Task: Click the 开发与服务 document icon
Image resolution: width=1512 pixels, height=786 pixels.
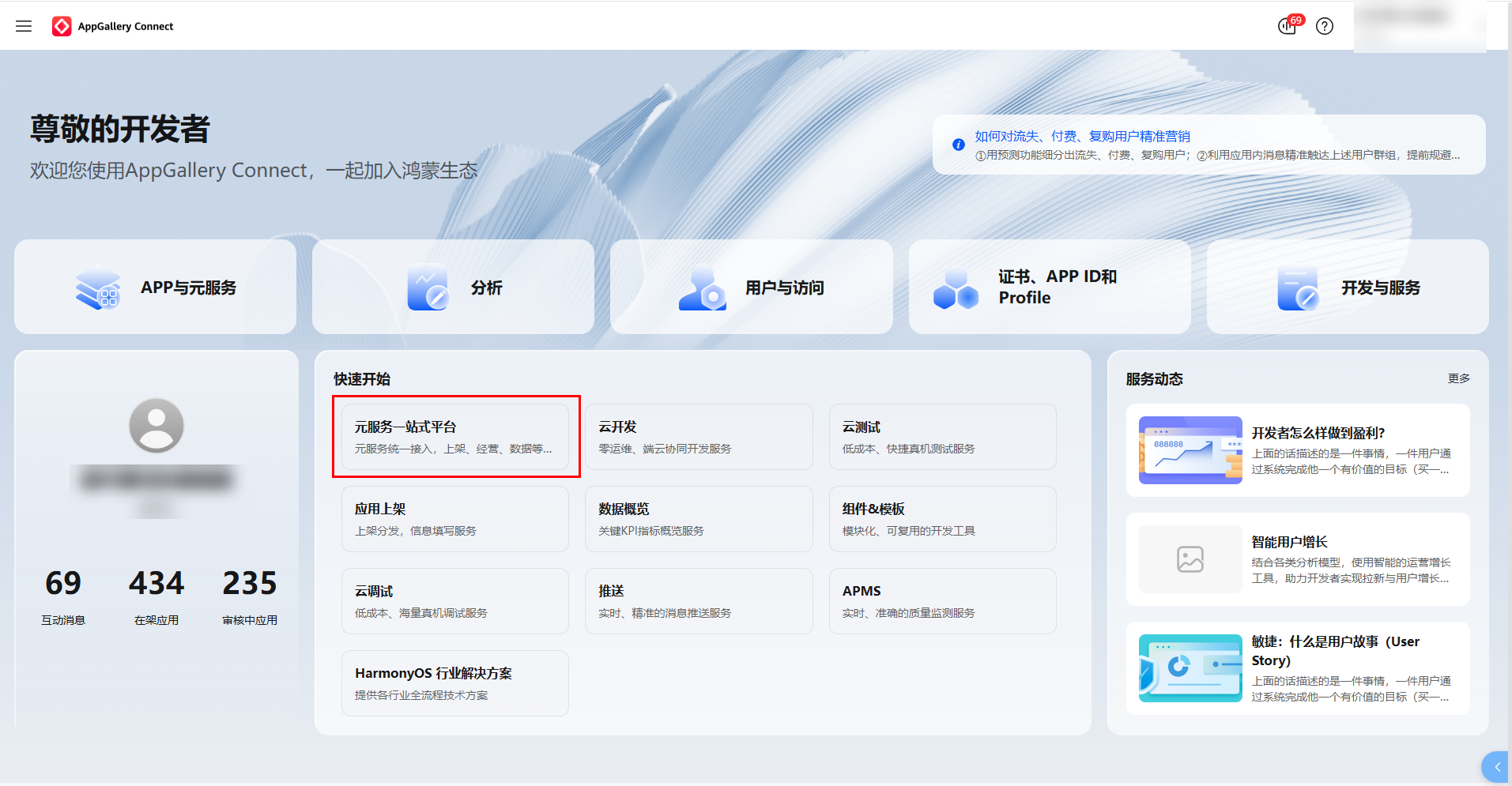Action: [1298, 288]
